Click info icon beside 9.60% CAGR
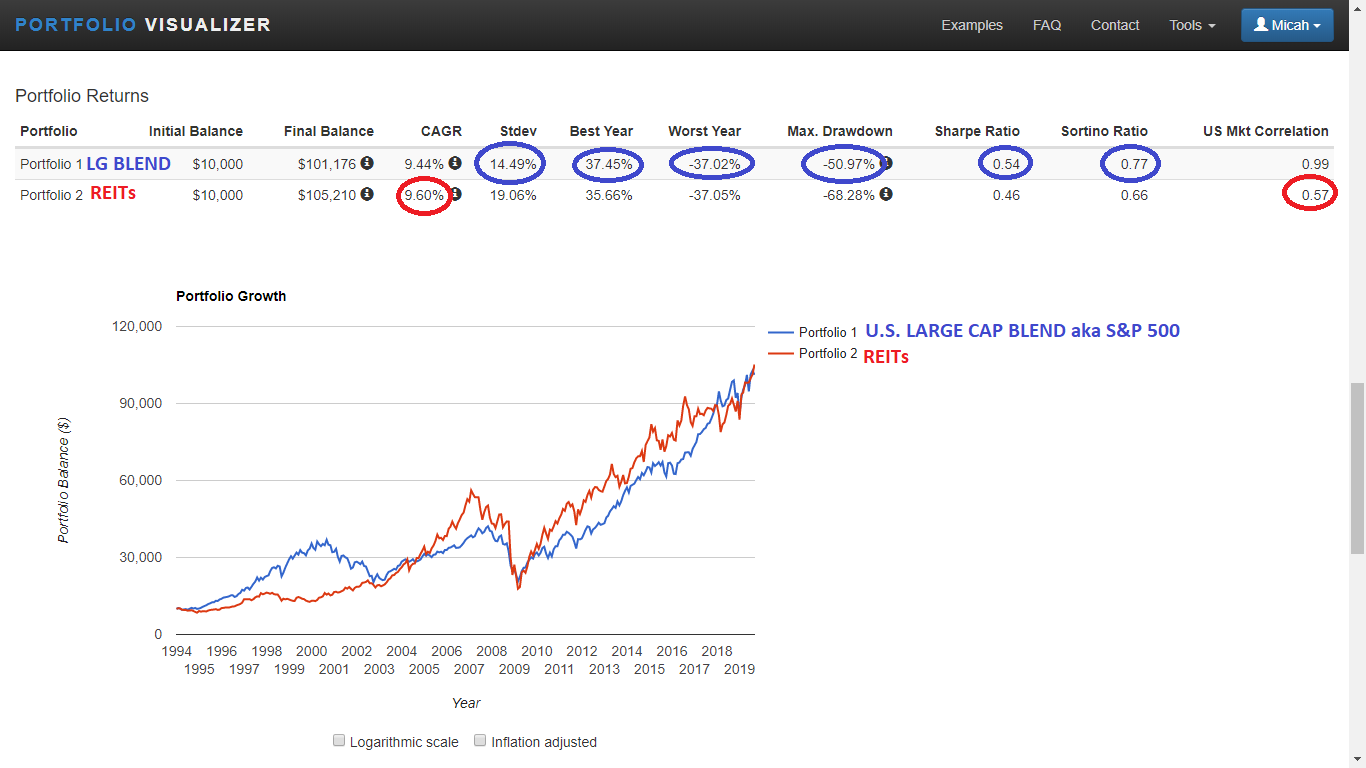Screen dimensions: 1366x768 pyautogui.click(x=455, y=194)
